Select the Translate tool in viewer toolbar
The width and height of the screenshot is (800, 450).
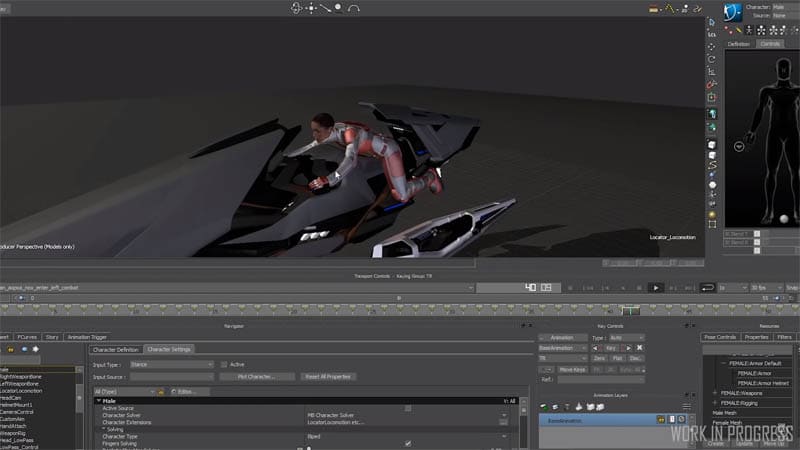tap(712, 46)
